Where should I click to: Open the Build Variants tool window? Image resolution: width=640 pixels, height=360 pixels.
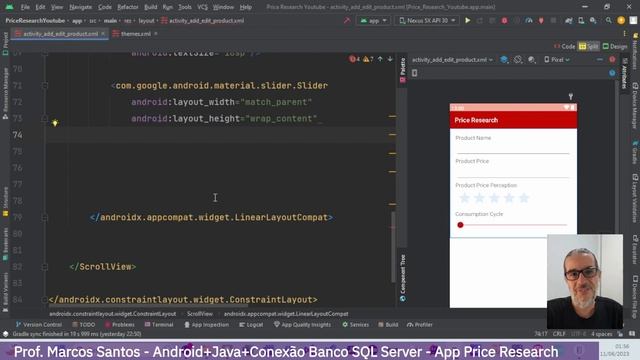(5, 292)
